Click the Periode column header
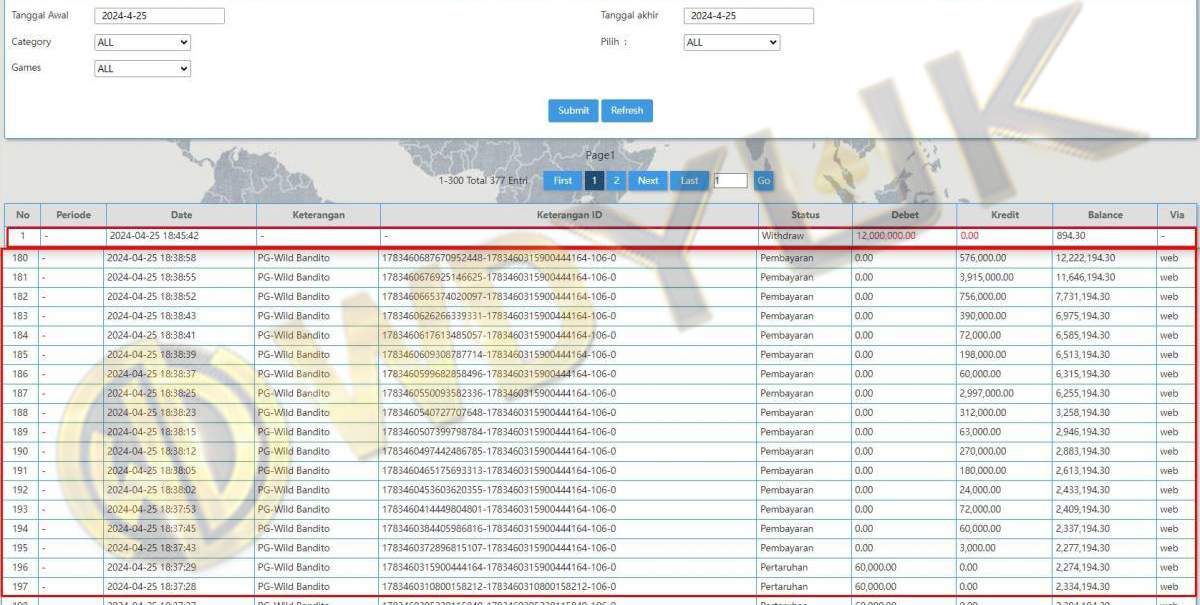This screenshot has height=605, width=1200. click(x=73, y=215)
